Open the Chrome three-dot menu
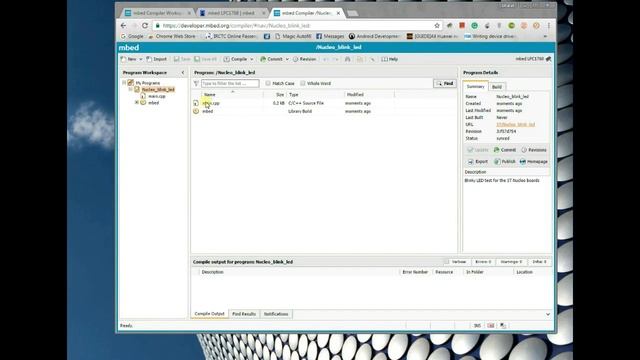640x360 pixels. (x=549, y=25)
